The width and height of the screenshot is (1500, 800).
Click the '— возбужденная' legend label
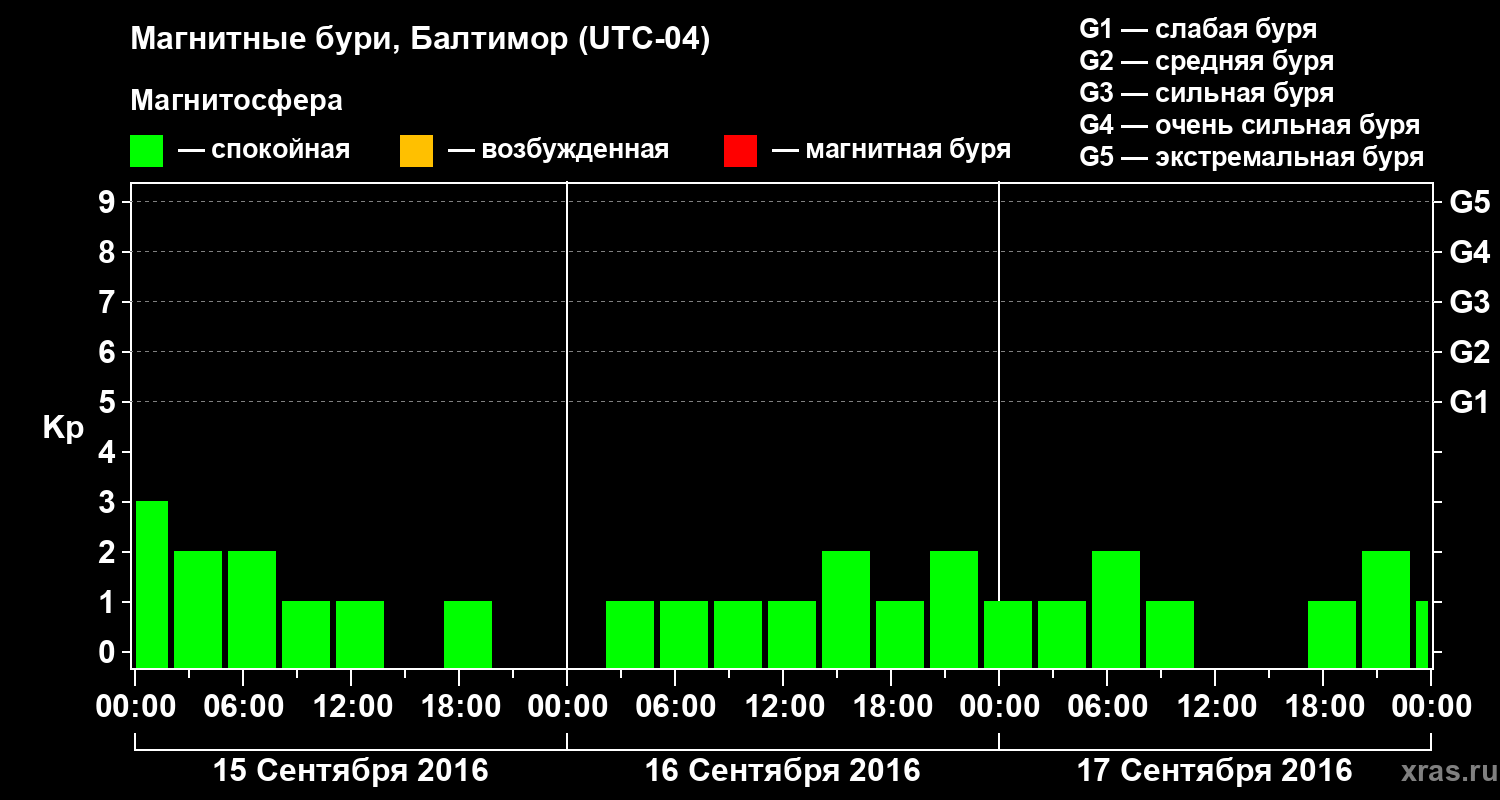pyautogui.click(x=558, y=151)
